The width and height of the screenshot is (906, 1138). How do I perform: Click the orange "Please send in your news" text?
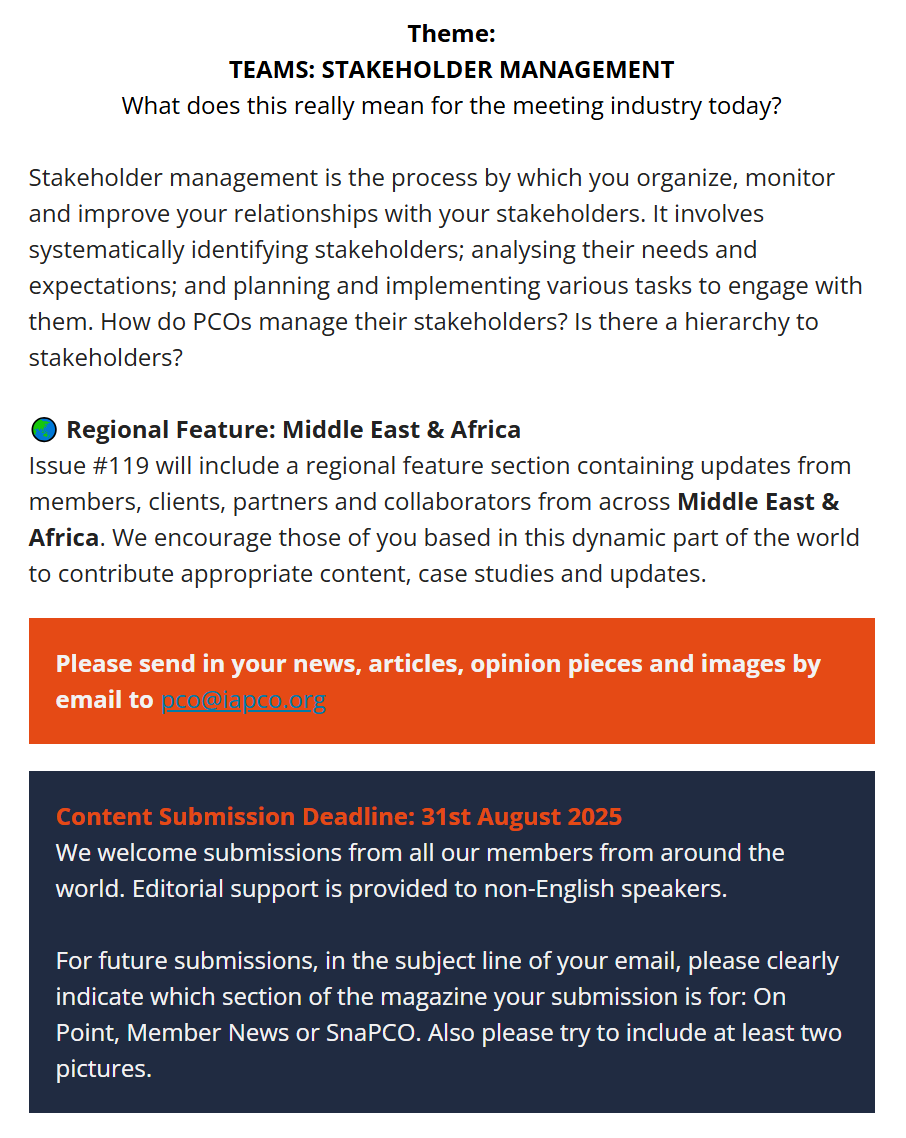[x=438, y=664]
